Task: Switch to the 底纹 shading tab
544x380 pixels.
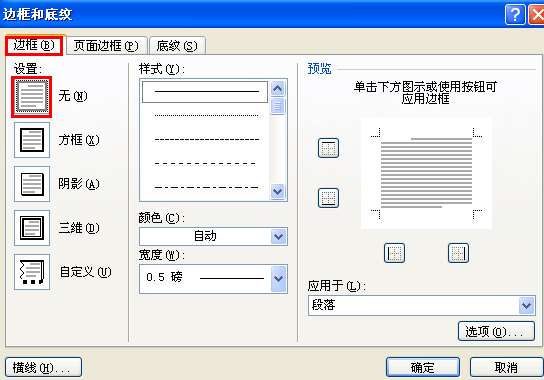Action: tap(177, 46)
